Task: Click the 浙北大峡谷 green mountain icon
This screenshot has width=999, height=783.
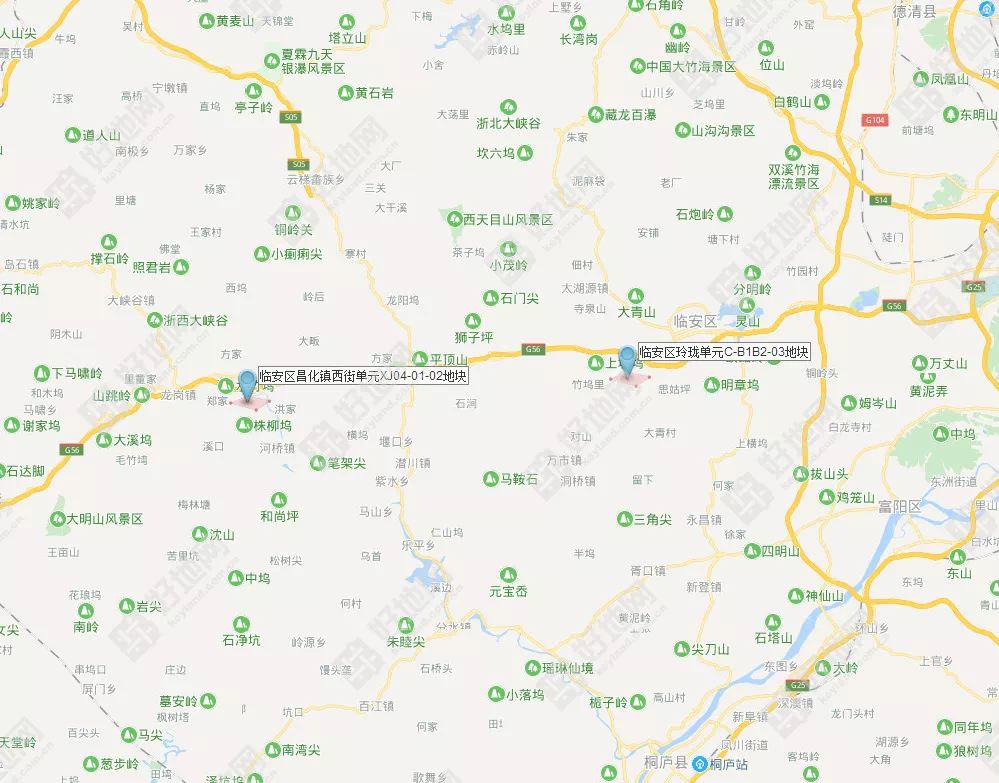Action: [508, 106]
